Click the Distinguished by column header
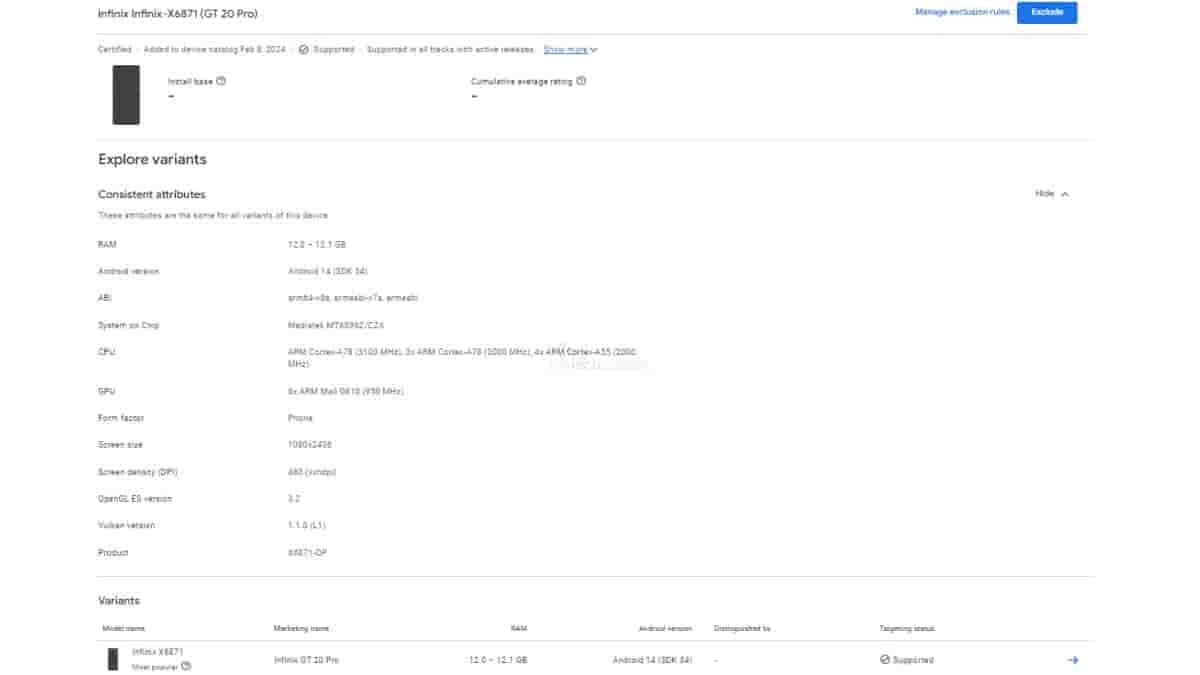Screen dimensions: 1200x675 pos(743,628)
